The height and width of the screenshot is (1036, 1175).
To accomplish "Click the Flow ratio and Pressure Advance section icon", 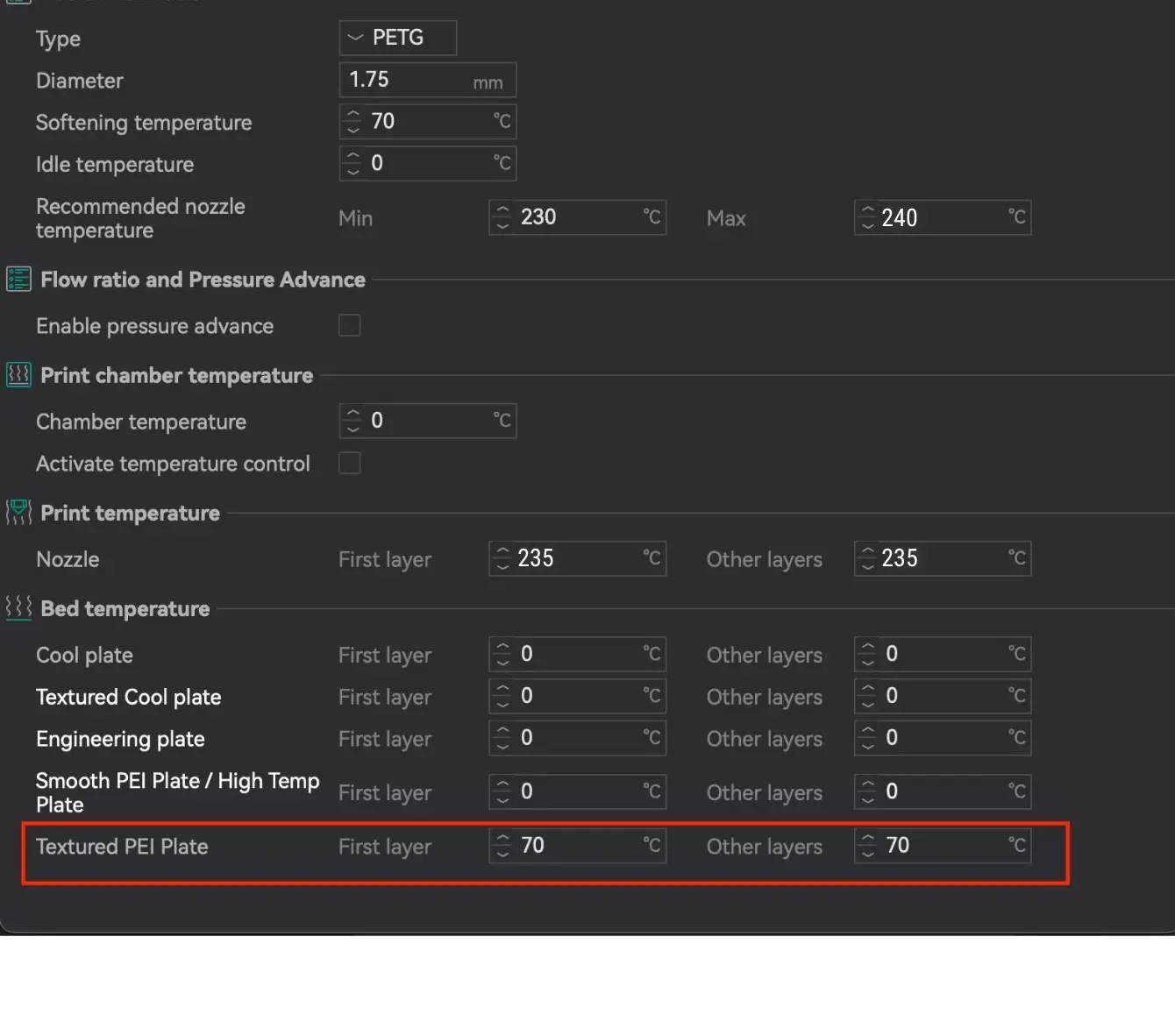I will [18, 280].
